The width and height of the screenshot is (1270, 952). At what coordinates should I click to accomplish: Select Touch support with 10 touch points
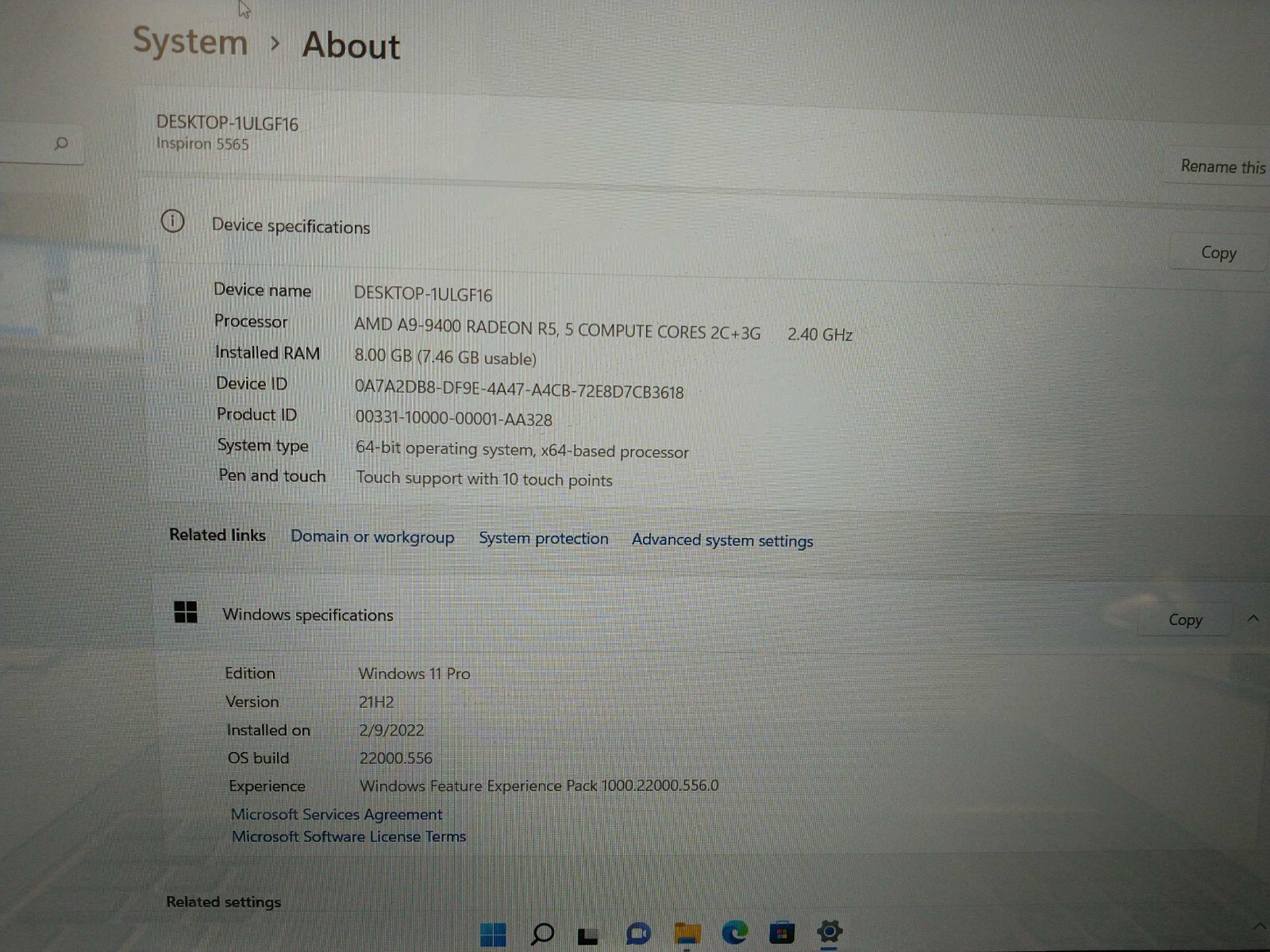pyautogui.click(x=484, y=478)
